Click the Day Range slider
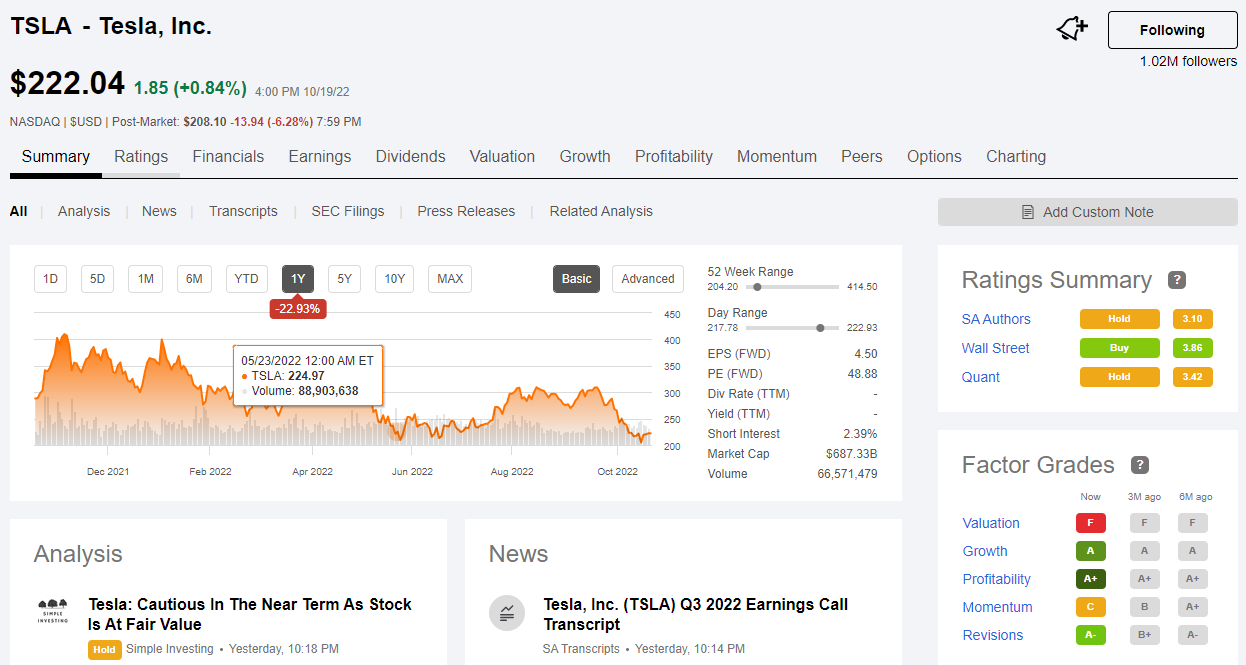Viewport: 1246px width, 665px height. click(792, 328)
